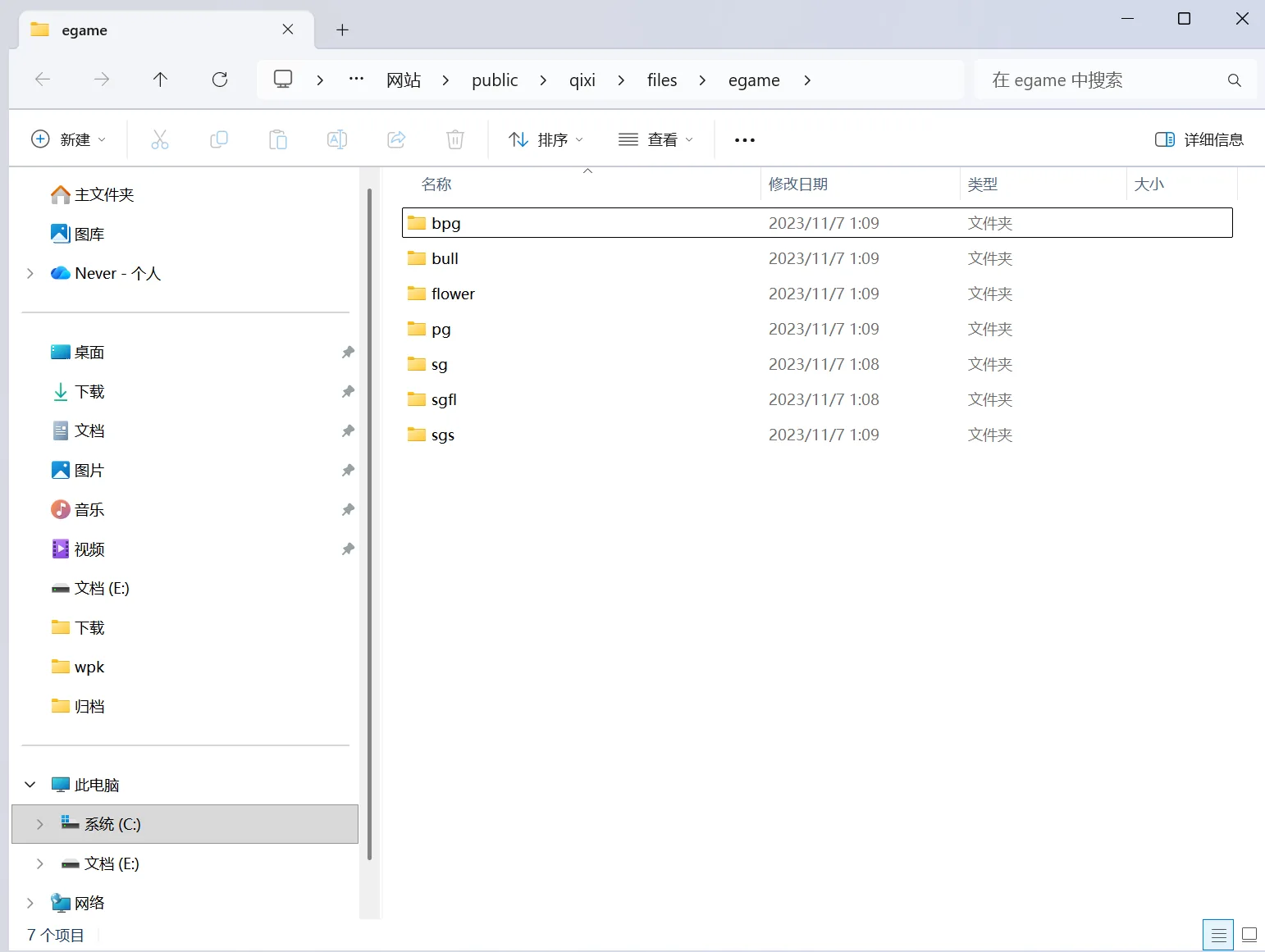1265x952 pixels.
Task: Expand the 系统 (C:) drive node
Action: [x=40, y=824]
